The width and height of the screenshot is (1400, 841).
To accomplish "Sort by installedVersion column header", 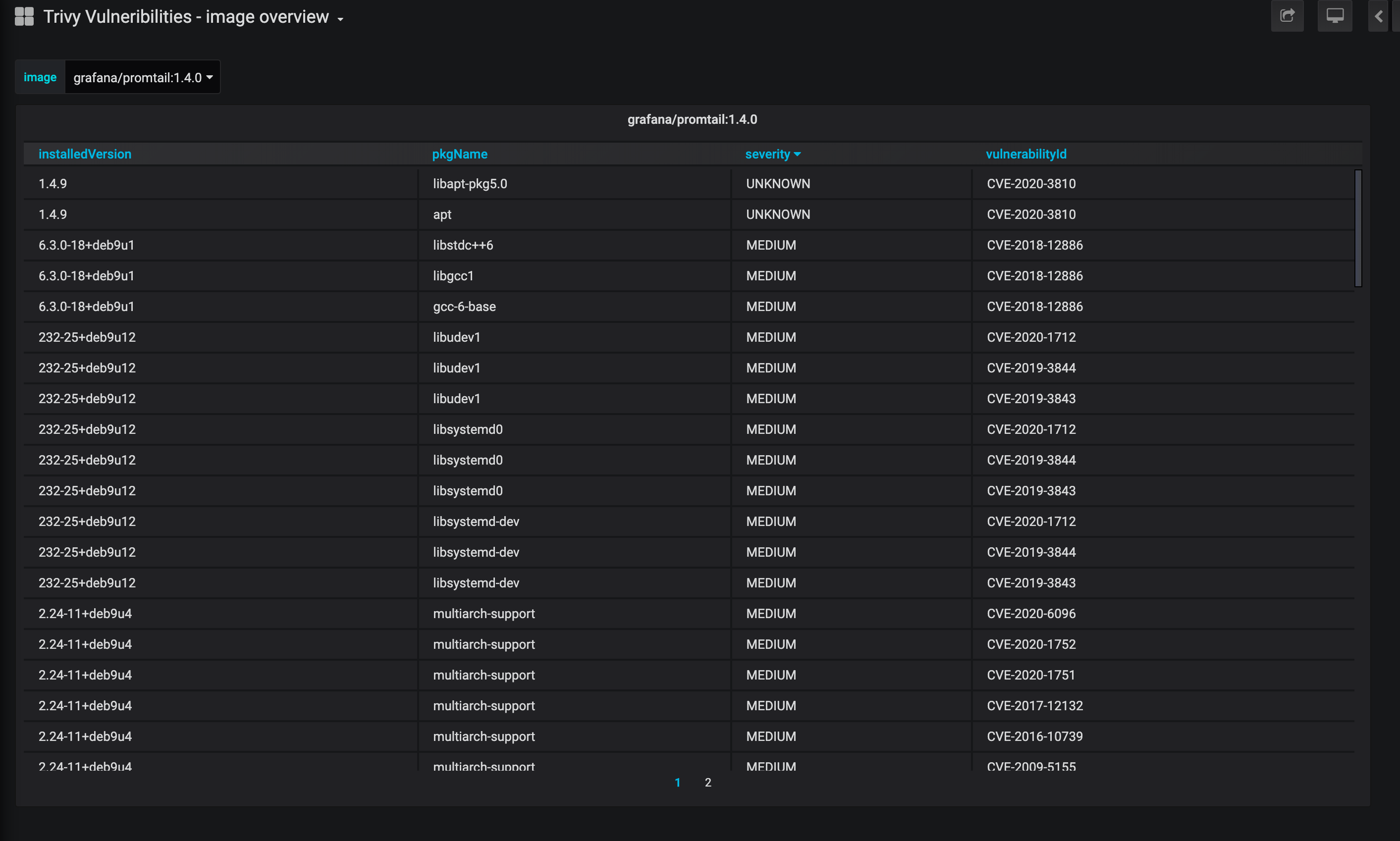I will (85, 154).
